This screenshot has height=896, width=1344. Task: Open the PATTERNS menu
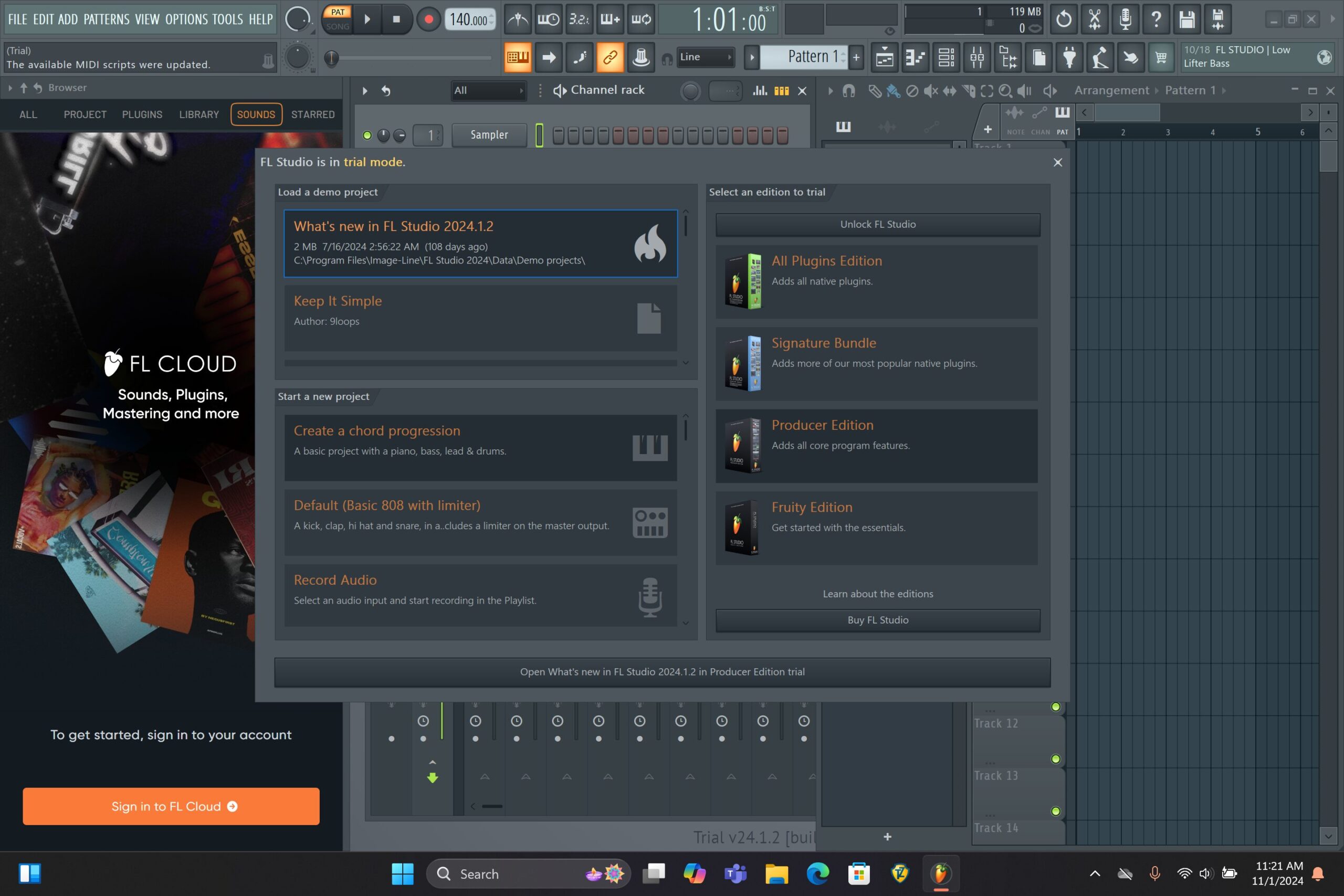pos(106,19)
